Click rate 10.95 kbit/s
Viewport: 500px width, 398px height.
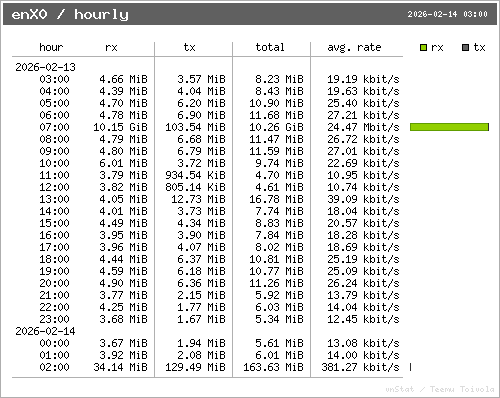[363, 175]
